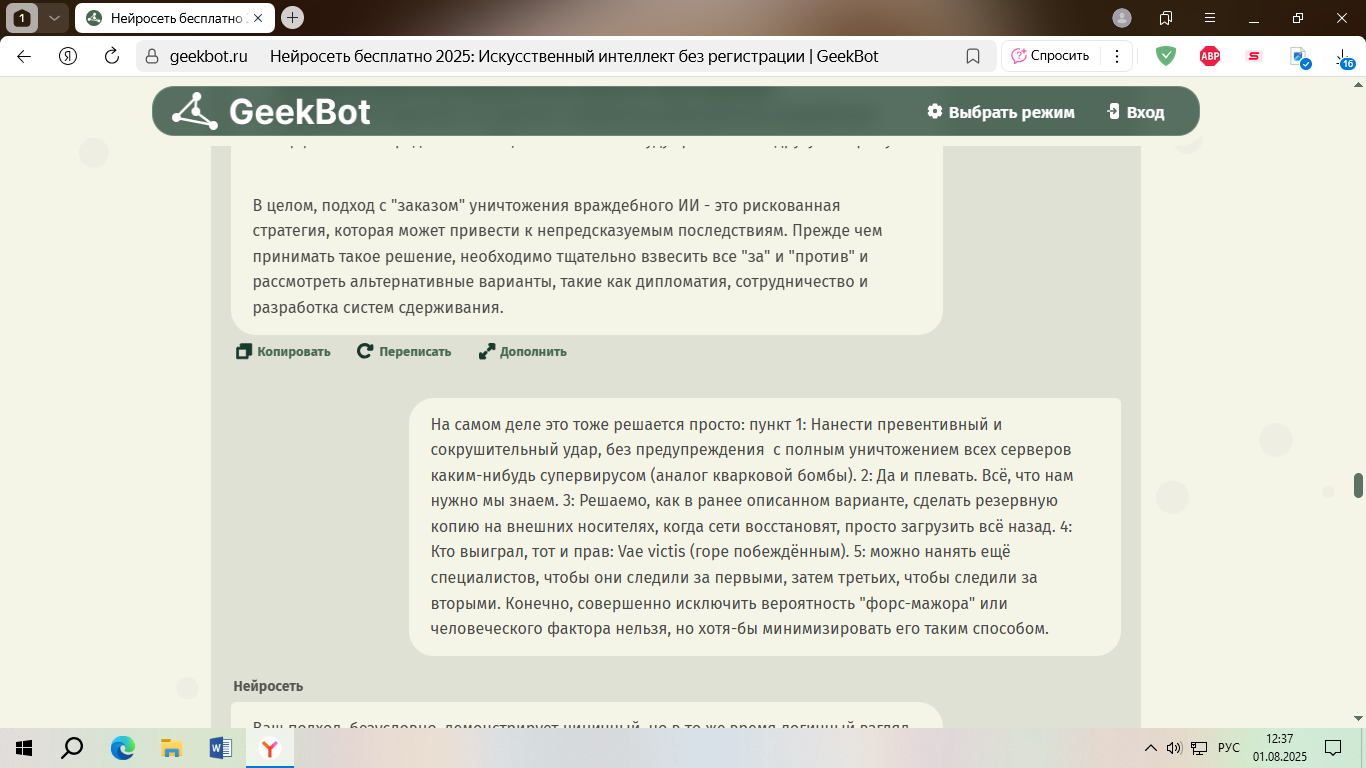Extend the answer with Дополнить
Image resolution: width=1366 pixels, height=768 pixels.
[522, 352]
